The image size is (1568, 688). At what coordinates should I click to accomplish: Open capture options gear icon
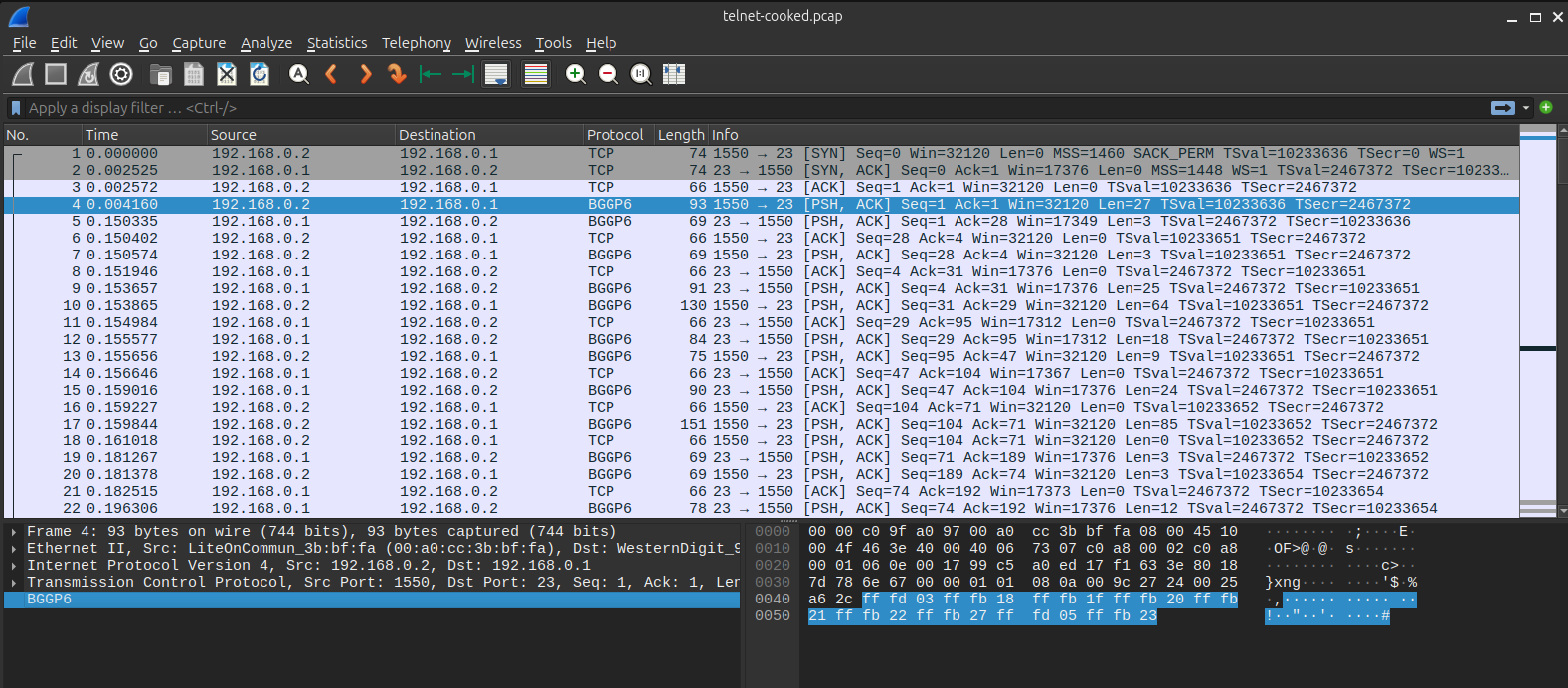point(121,74)
